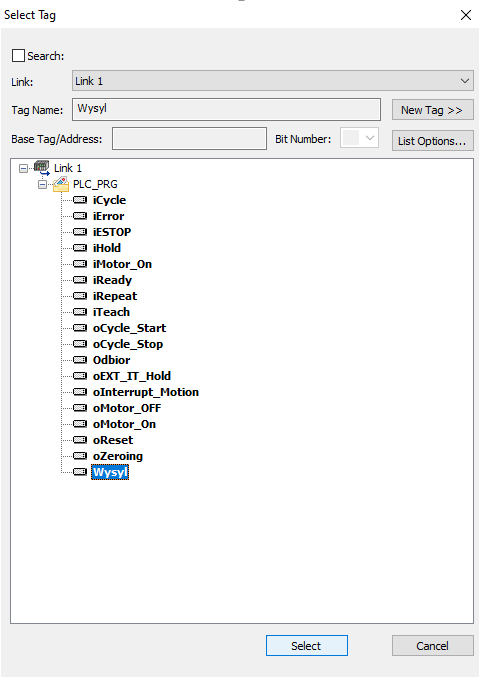Click the tag icon next to iCycle

(x=80, y=200)
